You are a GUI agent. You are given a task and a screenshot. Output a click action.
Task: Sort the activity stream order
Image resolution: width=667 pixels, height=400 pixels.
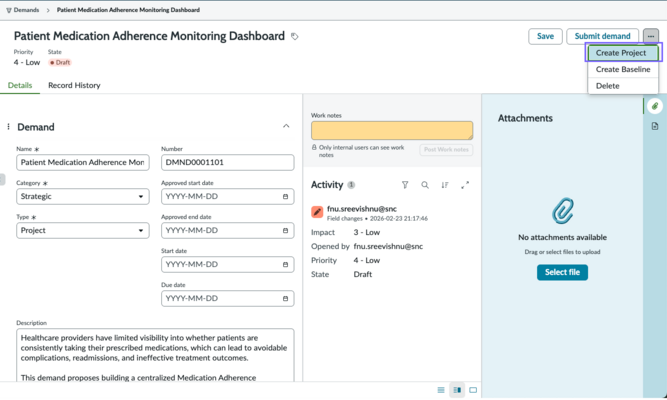445,185
